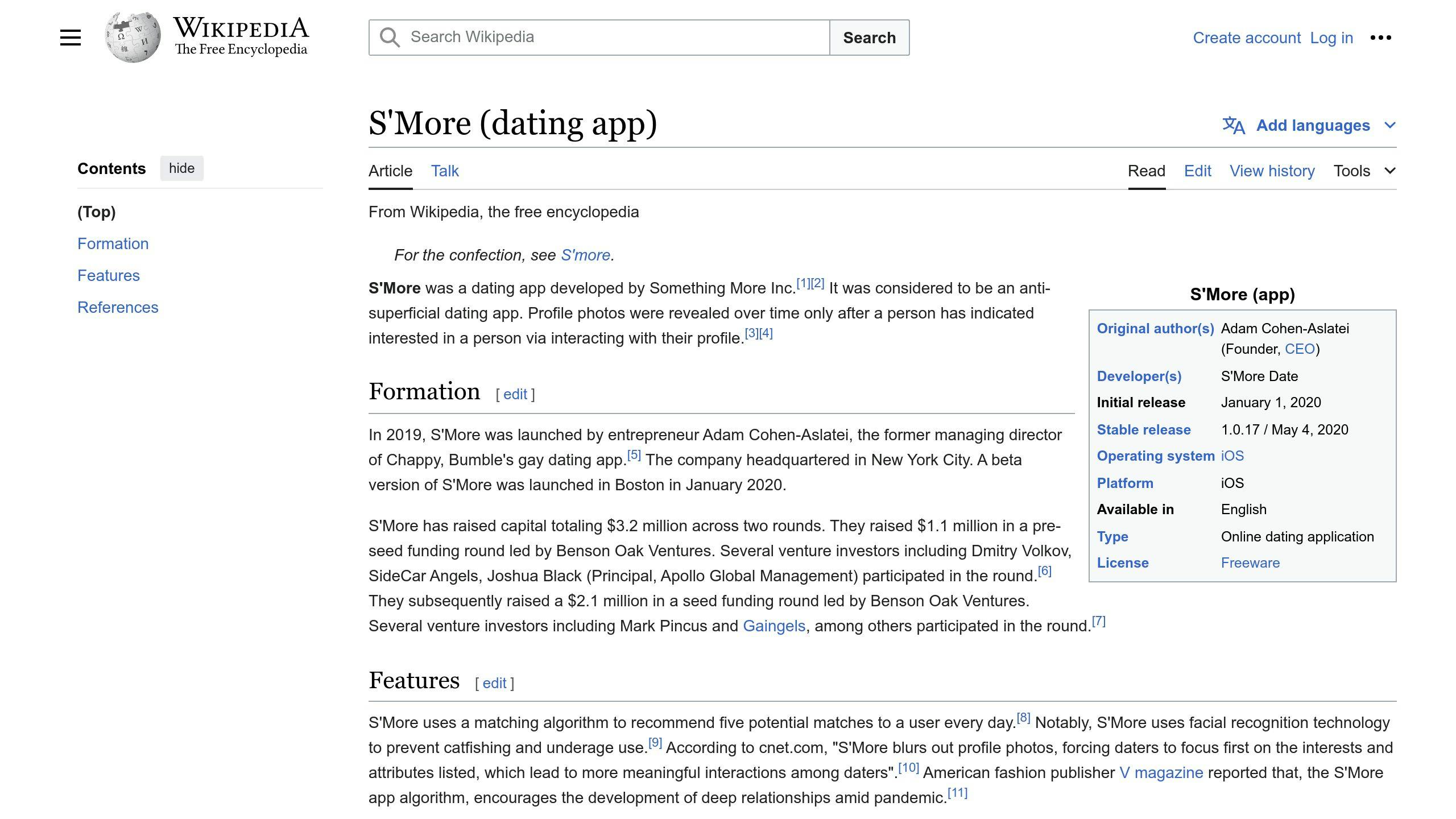Open the hamburger main menu
The image size is (1456, 819).
pyautogui.click(x=71, y=38)
